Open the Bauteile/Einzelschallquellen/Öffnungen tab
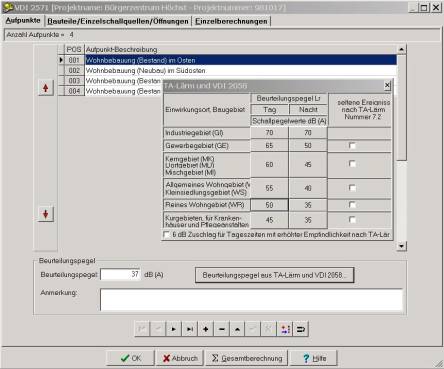 pyautogui.click(x=118, y=21)
